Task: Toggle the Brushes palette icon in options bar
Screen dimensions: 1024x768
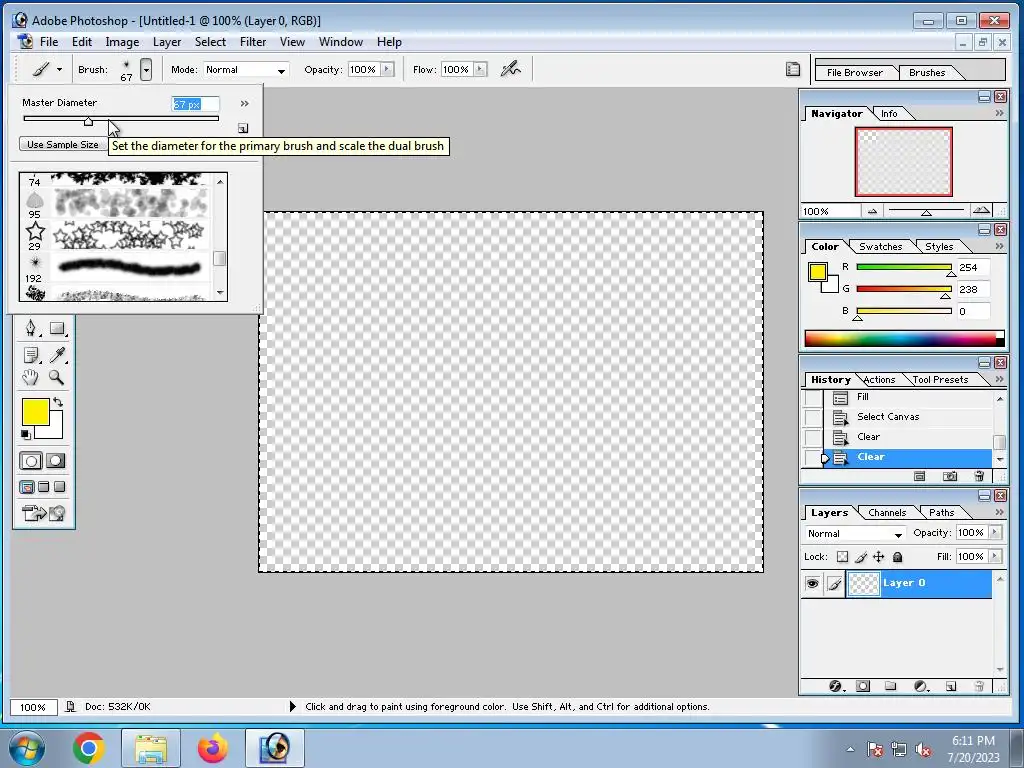Action: 793,69
